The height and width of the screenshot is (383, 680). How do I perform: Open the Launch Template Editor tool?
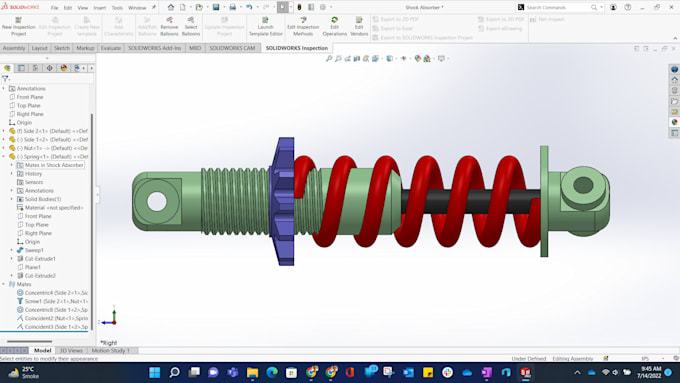pyautogui.click(x=265, y=27)
